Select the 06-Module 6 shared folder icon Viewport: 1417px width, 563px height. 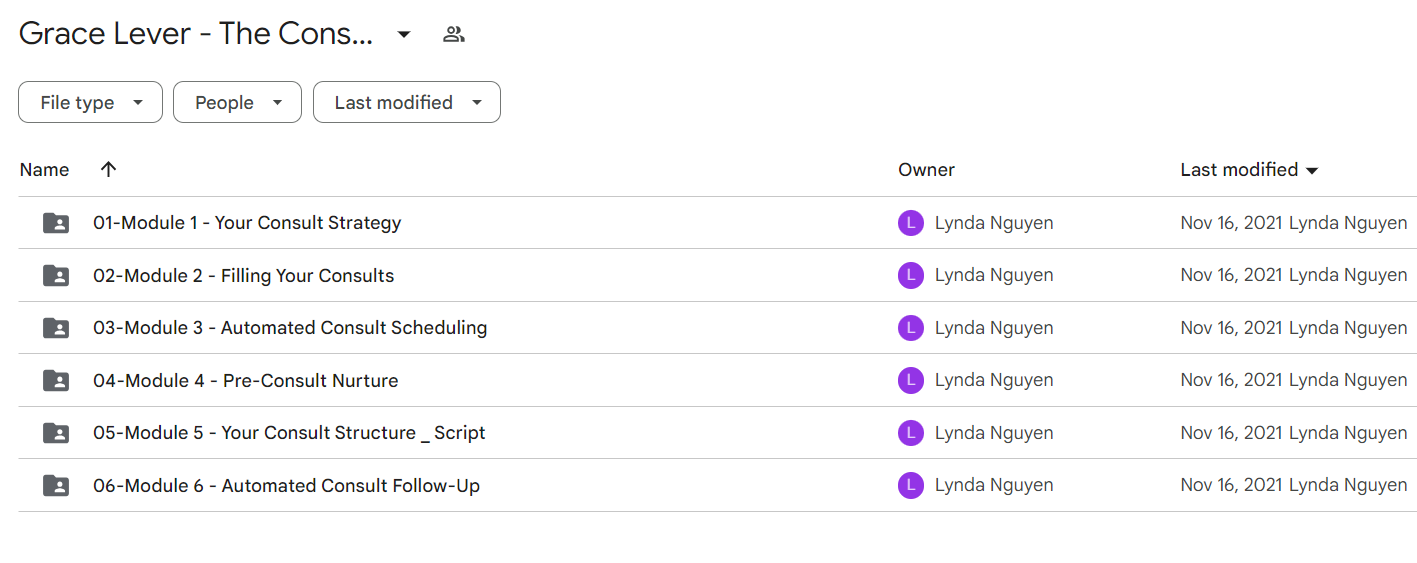click(x=57, y=486)
